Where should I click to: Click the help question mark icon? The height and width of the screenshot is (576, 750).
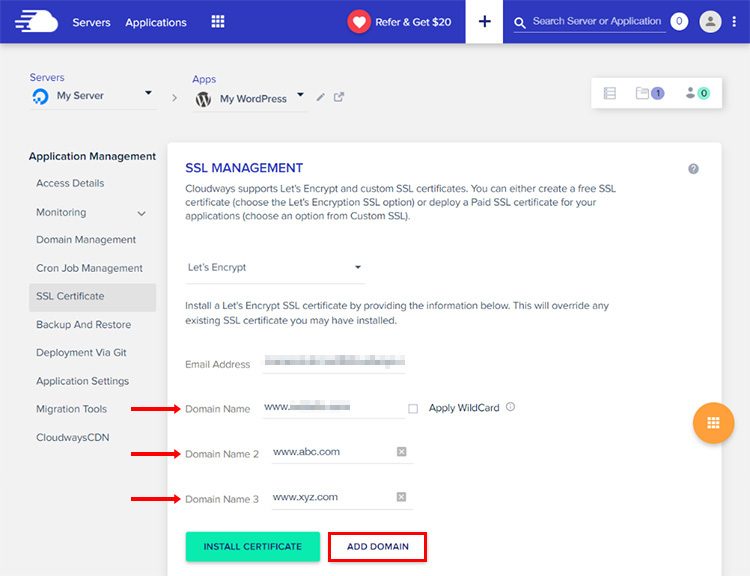point(693,169)
